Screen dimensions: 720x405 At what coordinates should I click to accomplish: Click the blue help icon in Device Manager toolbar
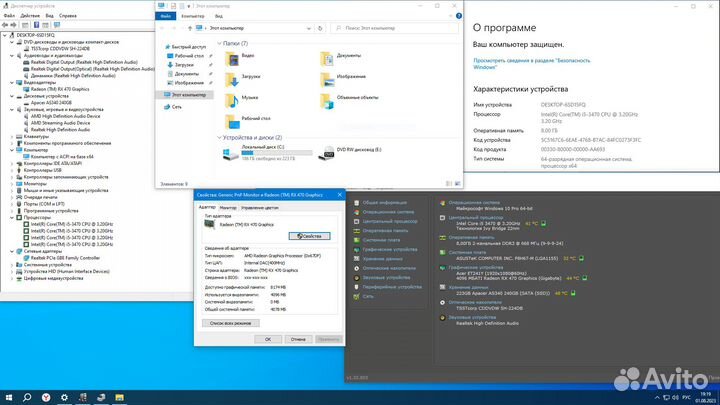pos(36,25)
